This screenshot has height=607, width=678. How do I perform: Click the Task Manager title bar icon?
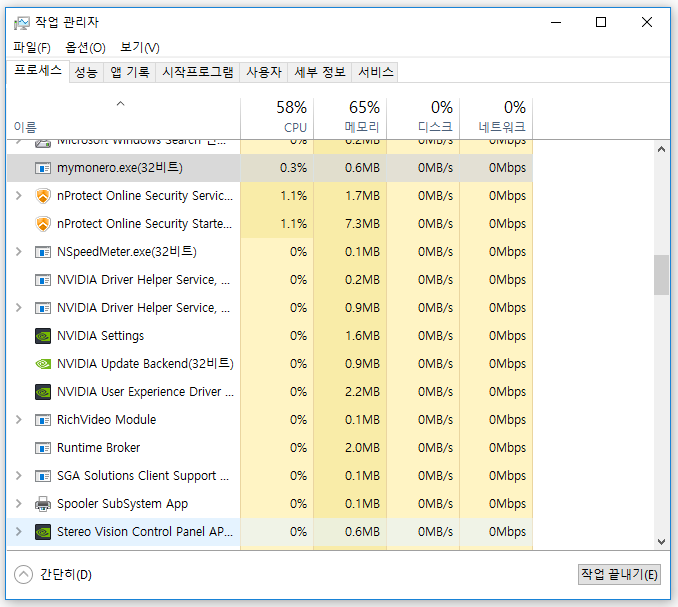tap(22, 22)
